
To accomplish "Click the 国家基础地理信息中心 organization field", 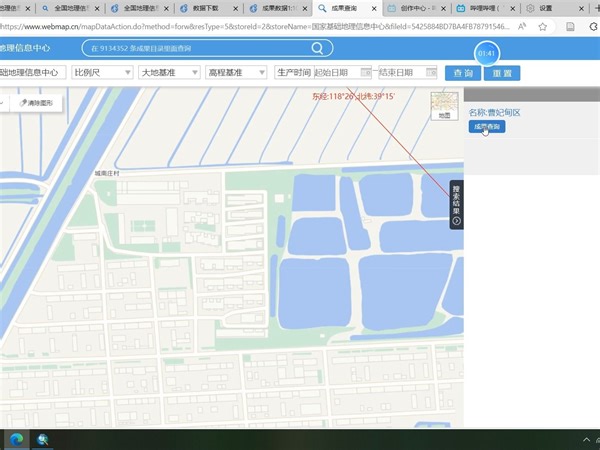I will pyautogui.click(x=33, y=72).
